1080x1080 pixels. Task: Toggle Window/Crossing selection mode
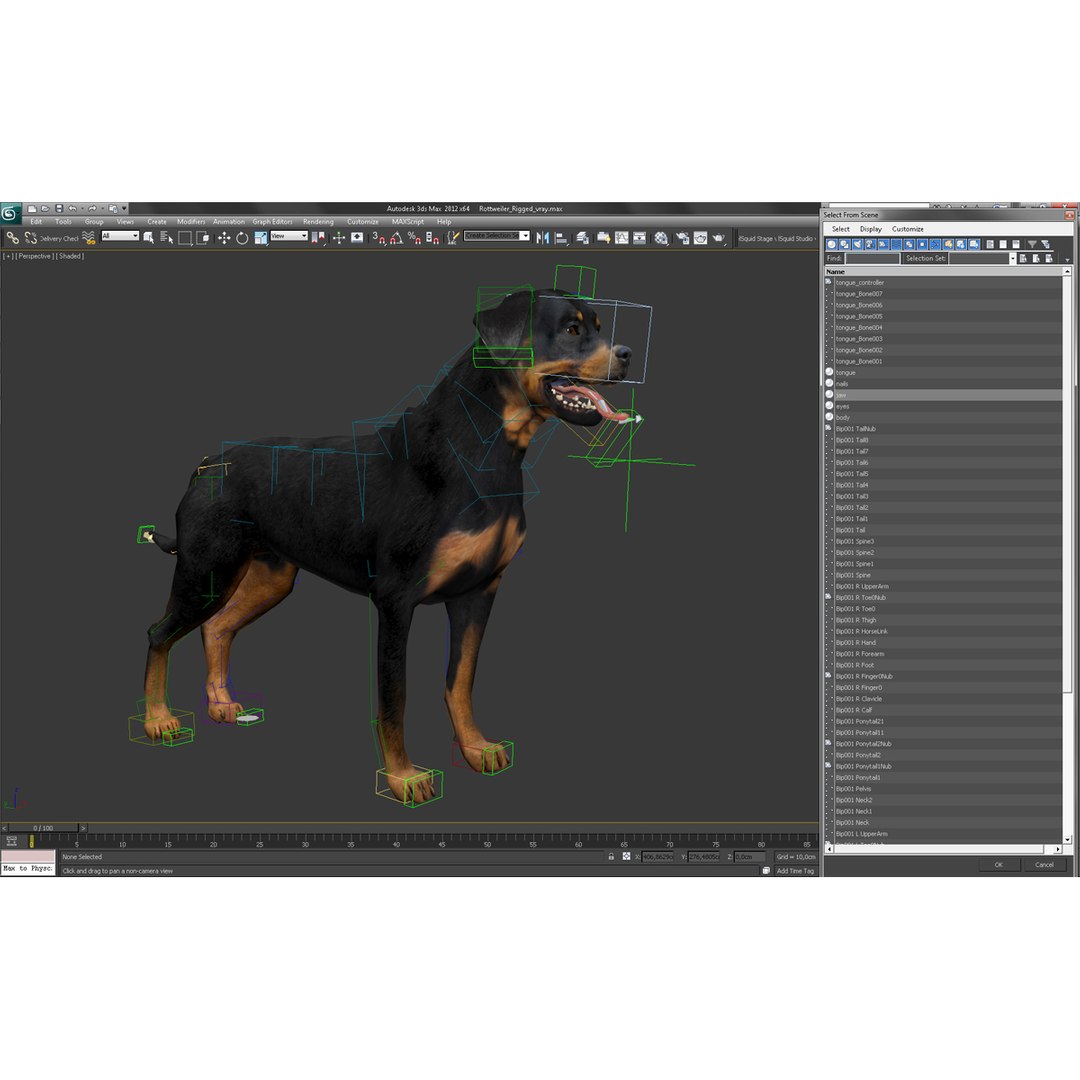pos(202,238)
